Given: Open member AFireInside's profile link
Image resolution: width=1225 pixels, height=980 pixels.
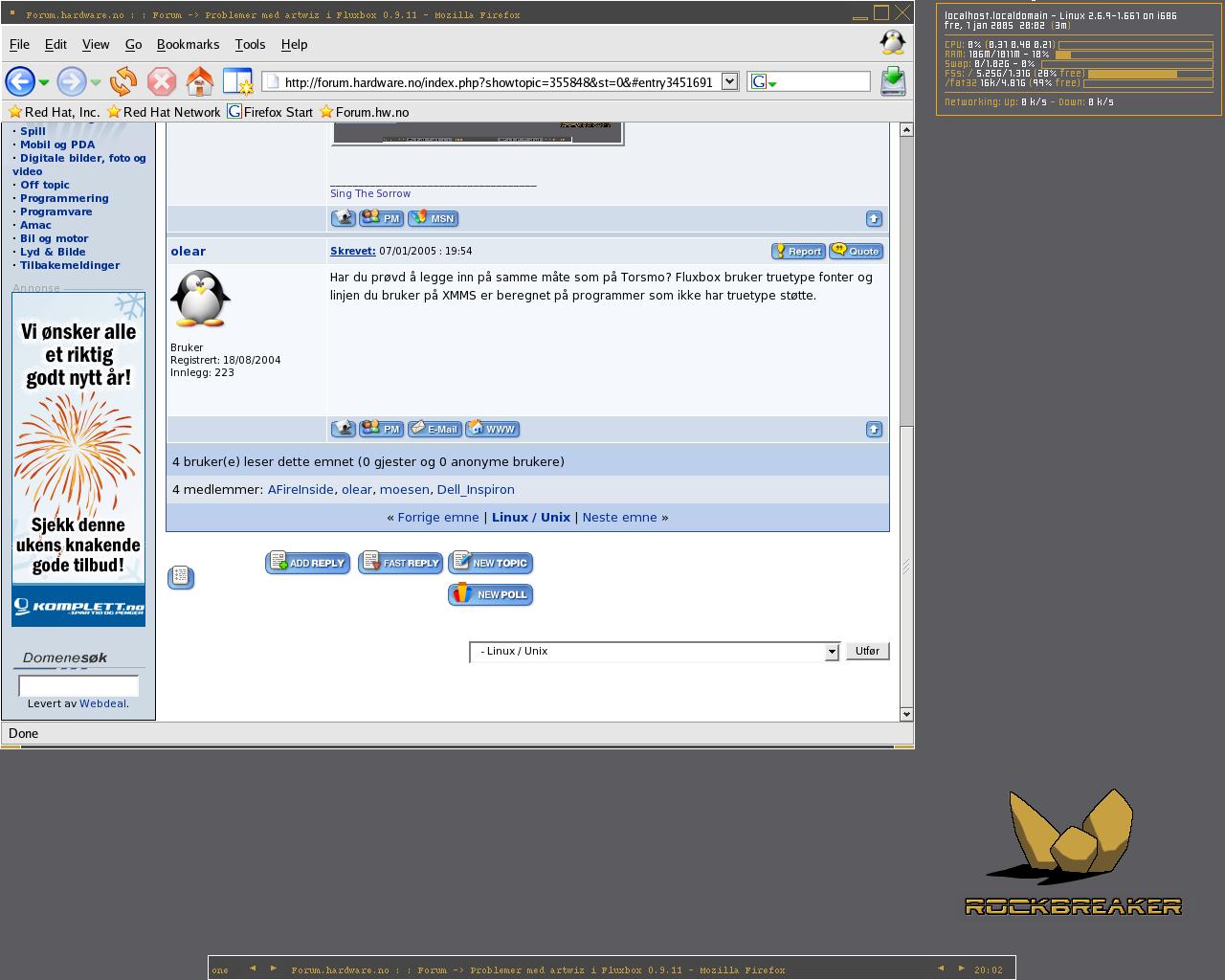Looking at the screenshot, I should [x=301, y=489].
